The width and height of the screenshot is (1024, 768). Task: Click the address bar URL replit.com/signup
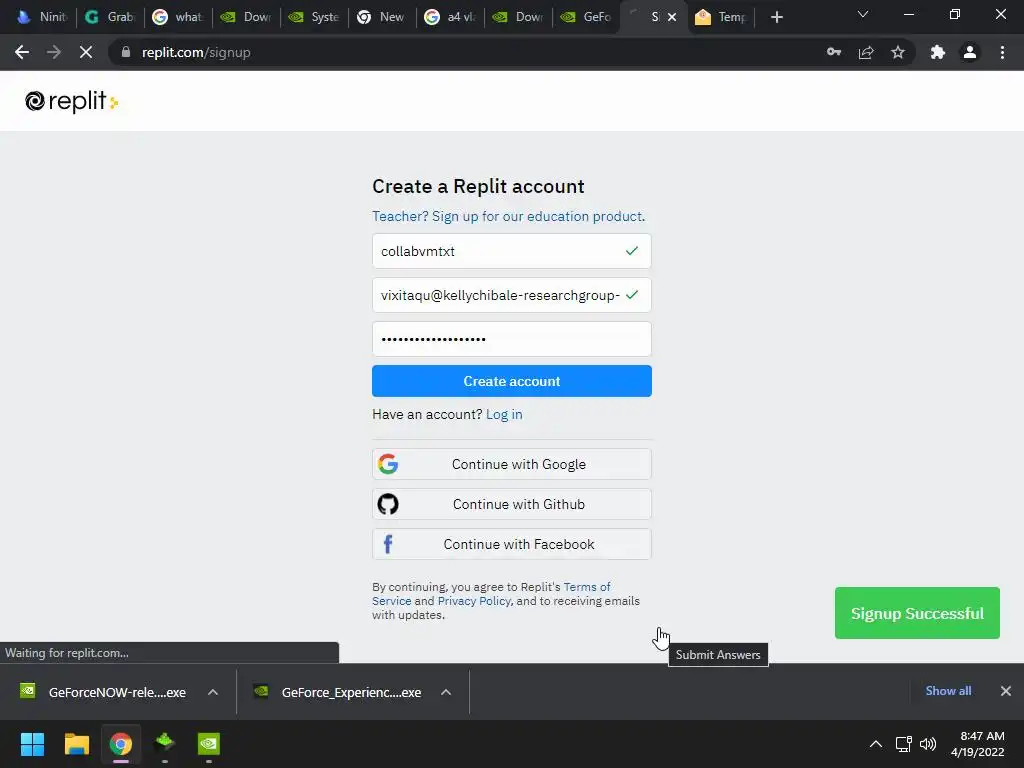(196, 52)
